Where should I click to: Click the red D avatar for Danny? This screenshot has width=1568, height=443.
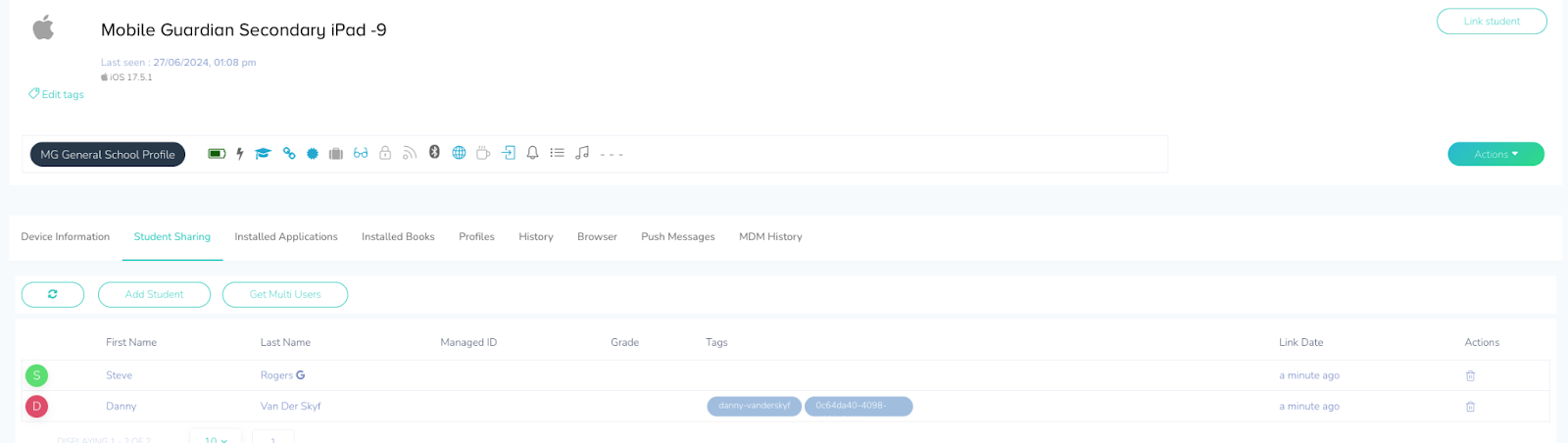36,406
